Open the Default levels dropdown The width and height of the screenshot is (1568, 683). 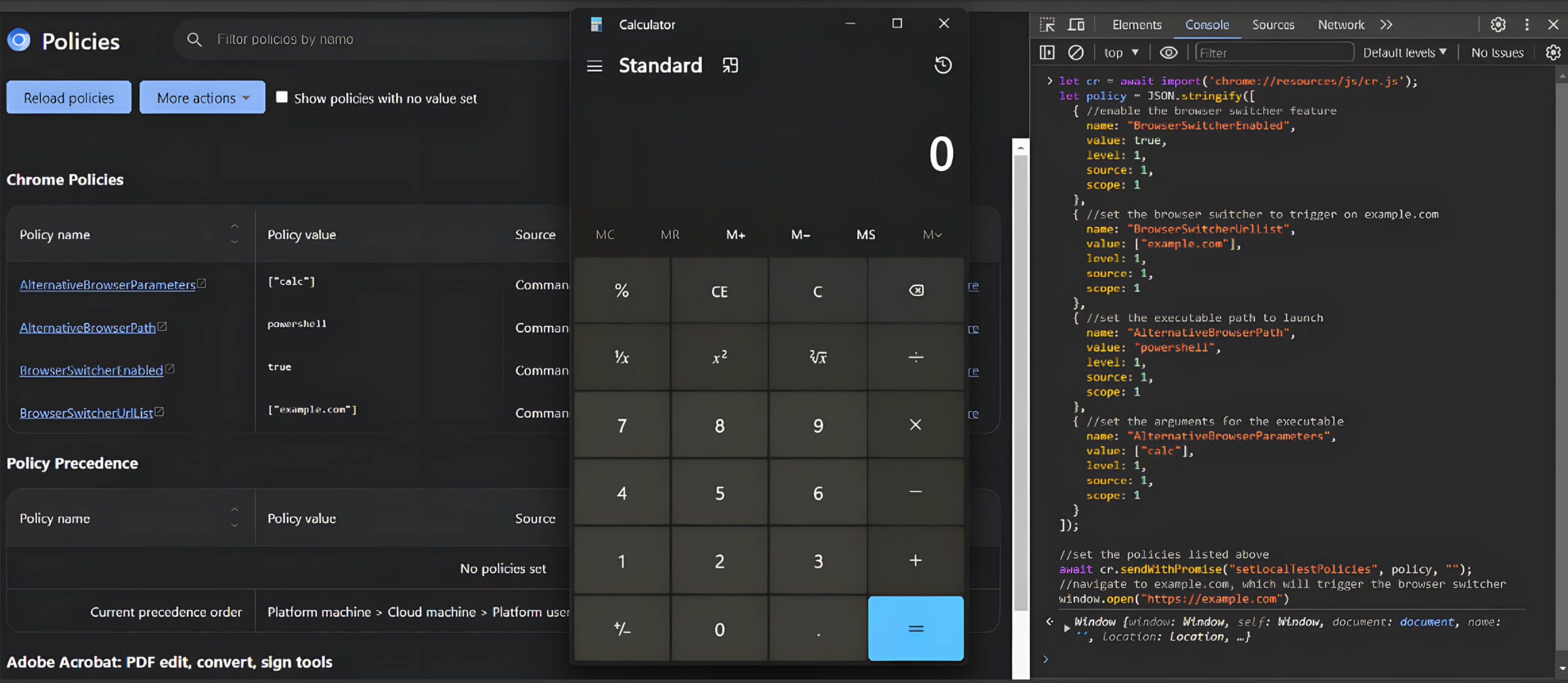1404,52
